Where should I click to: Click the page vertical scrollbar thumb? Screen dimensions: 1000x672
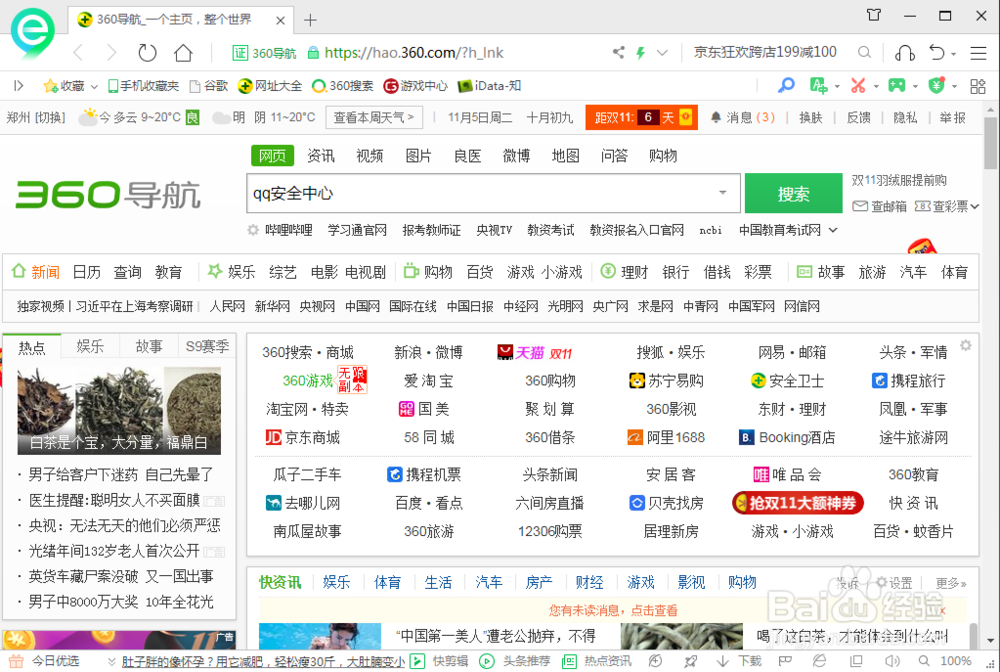[990, 143]
